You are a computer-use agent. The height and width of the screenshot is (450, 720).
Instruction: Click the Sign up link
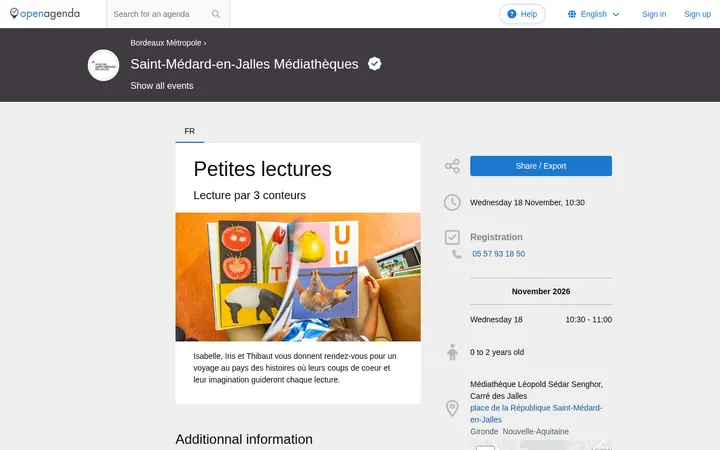click(x=697, y=14)
